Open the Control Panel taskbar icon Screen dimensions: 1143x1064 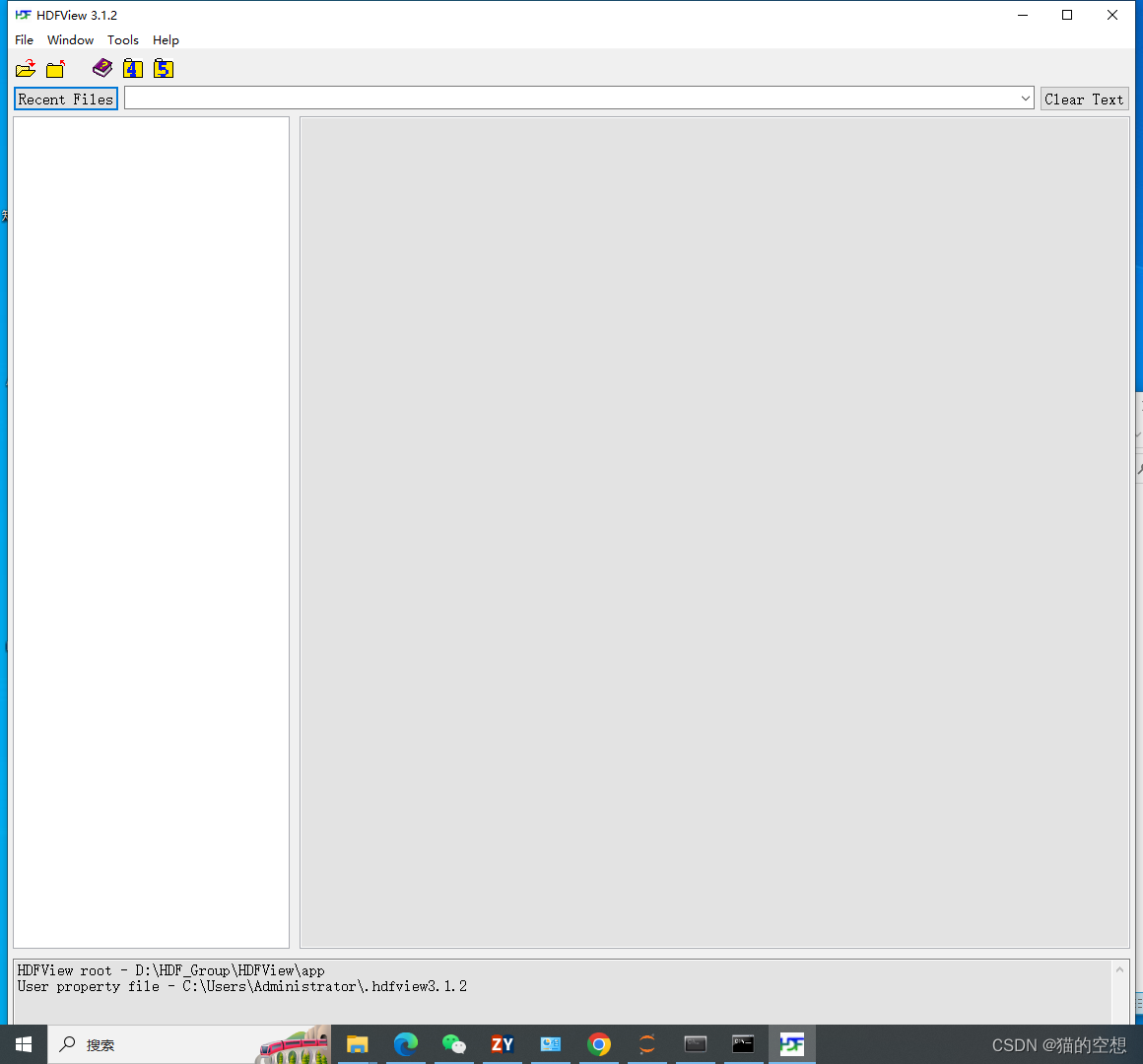click(x=551, y=1044)
